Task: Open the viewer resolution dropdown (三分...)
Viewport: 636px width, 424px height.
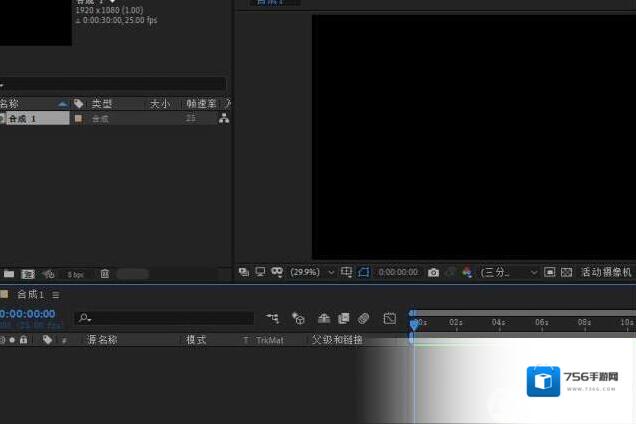Action: 508,272
